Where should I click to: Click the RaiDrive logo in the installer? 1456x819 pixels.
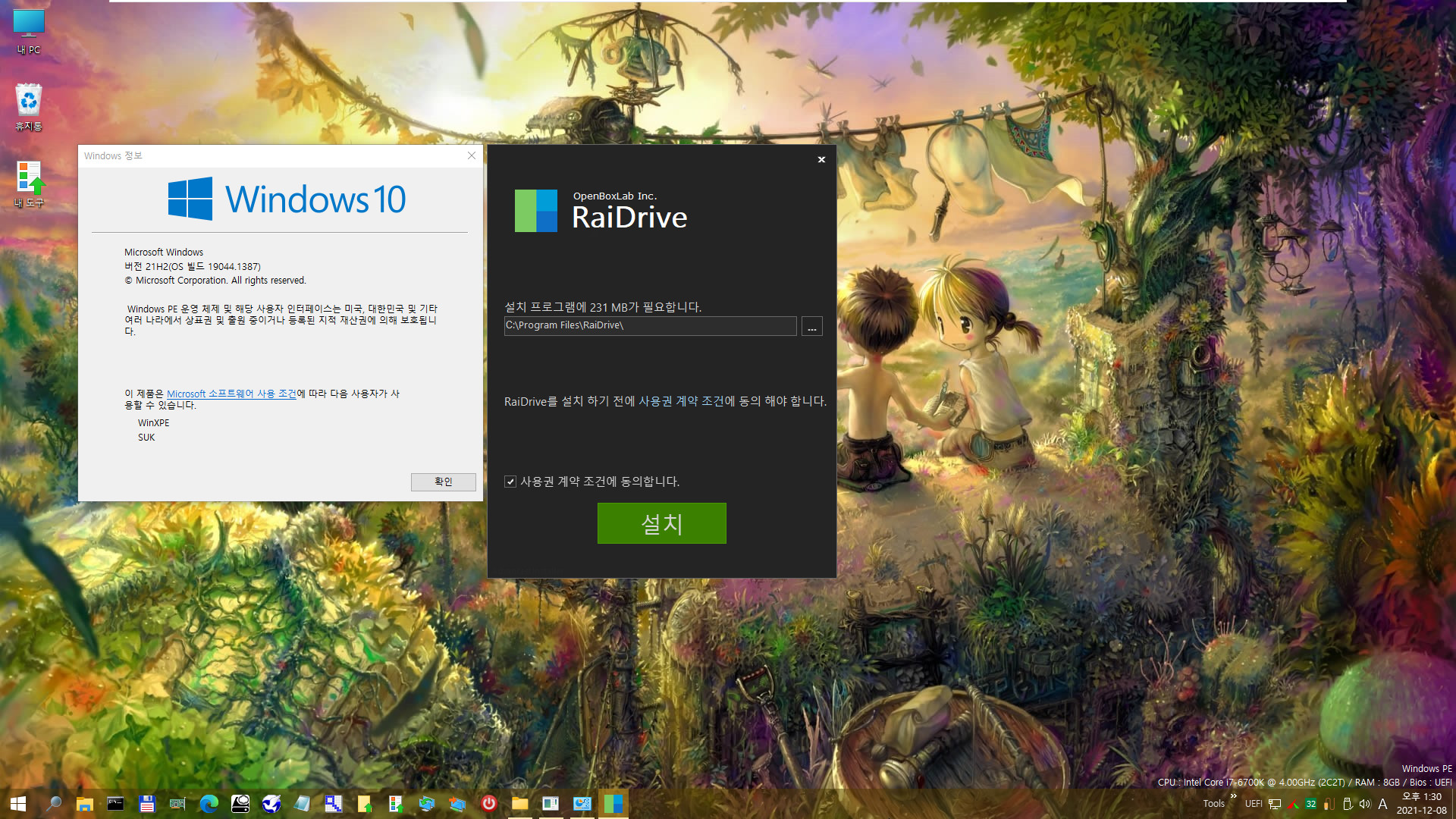click(x=536, y=211)
